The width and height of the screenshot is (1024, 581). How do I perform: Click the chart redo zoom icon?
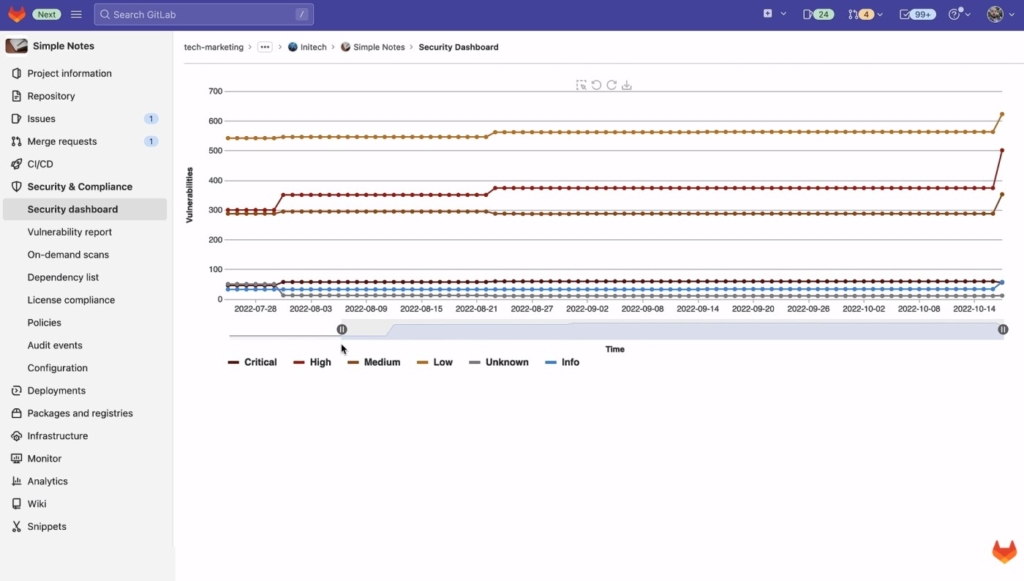pyautogui.click(x=612, y=85)
